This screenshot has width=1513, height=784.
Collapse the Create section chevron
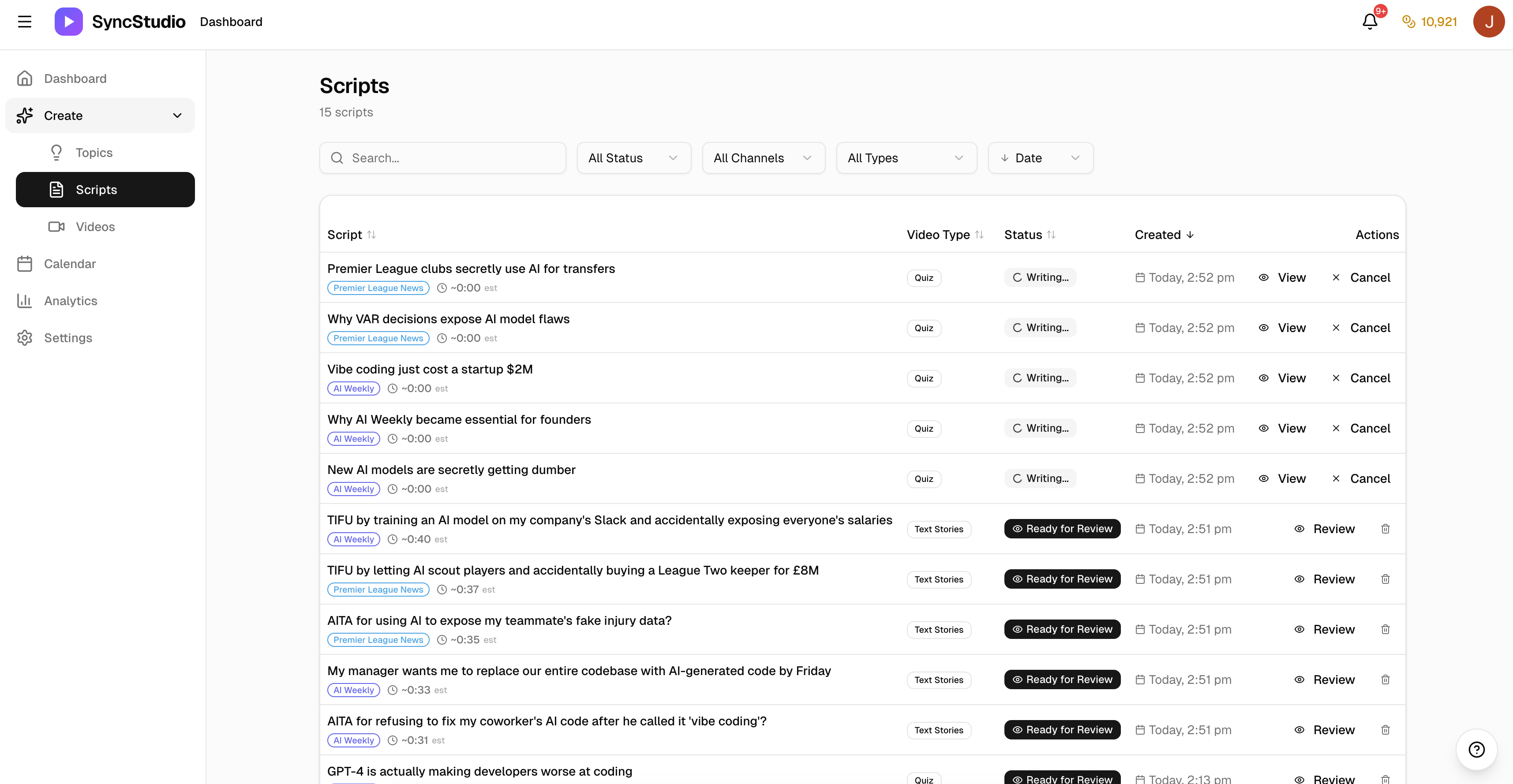(x=177, y=116)
